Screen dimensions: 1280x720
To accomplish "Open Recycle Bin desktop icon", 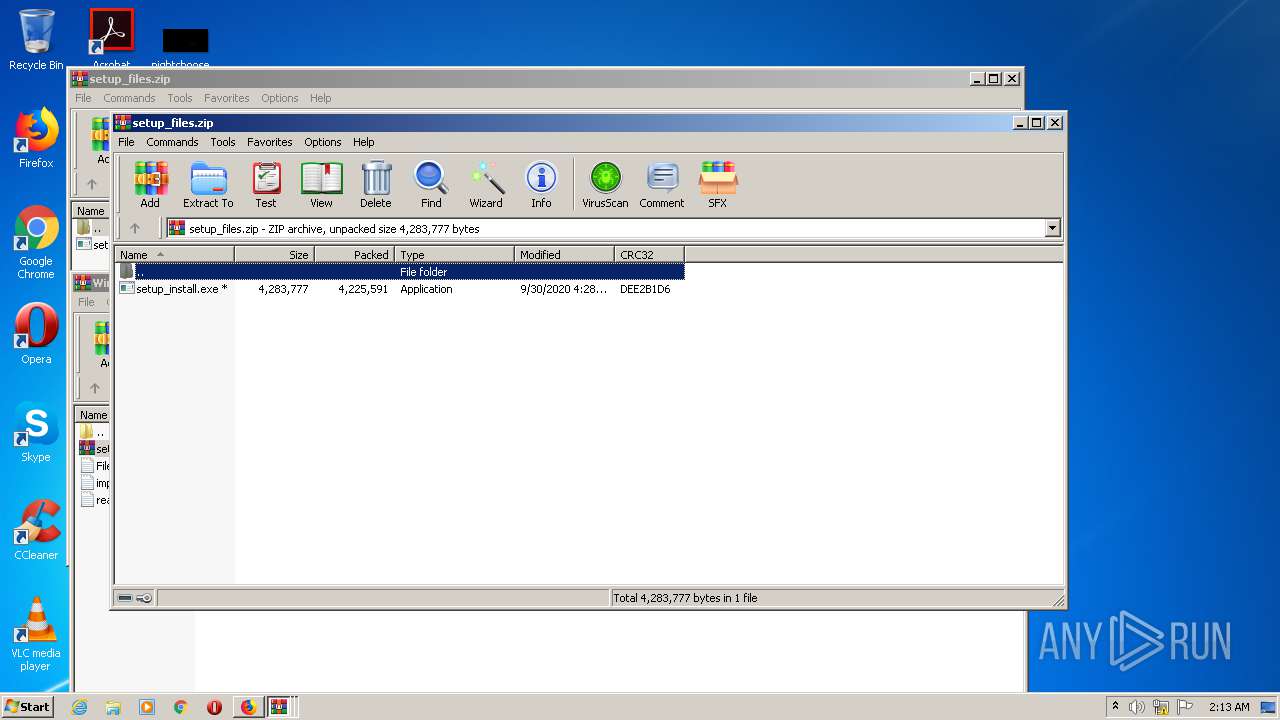I will tap(36, 40).
